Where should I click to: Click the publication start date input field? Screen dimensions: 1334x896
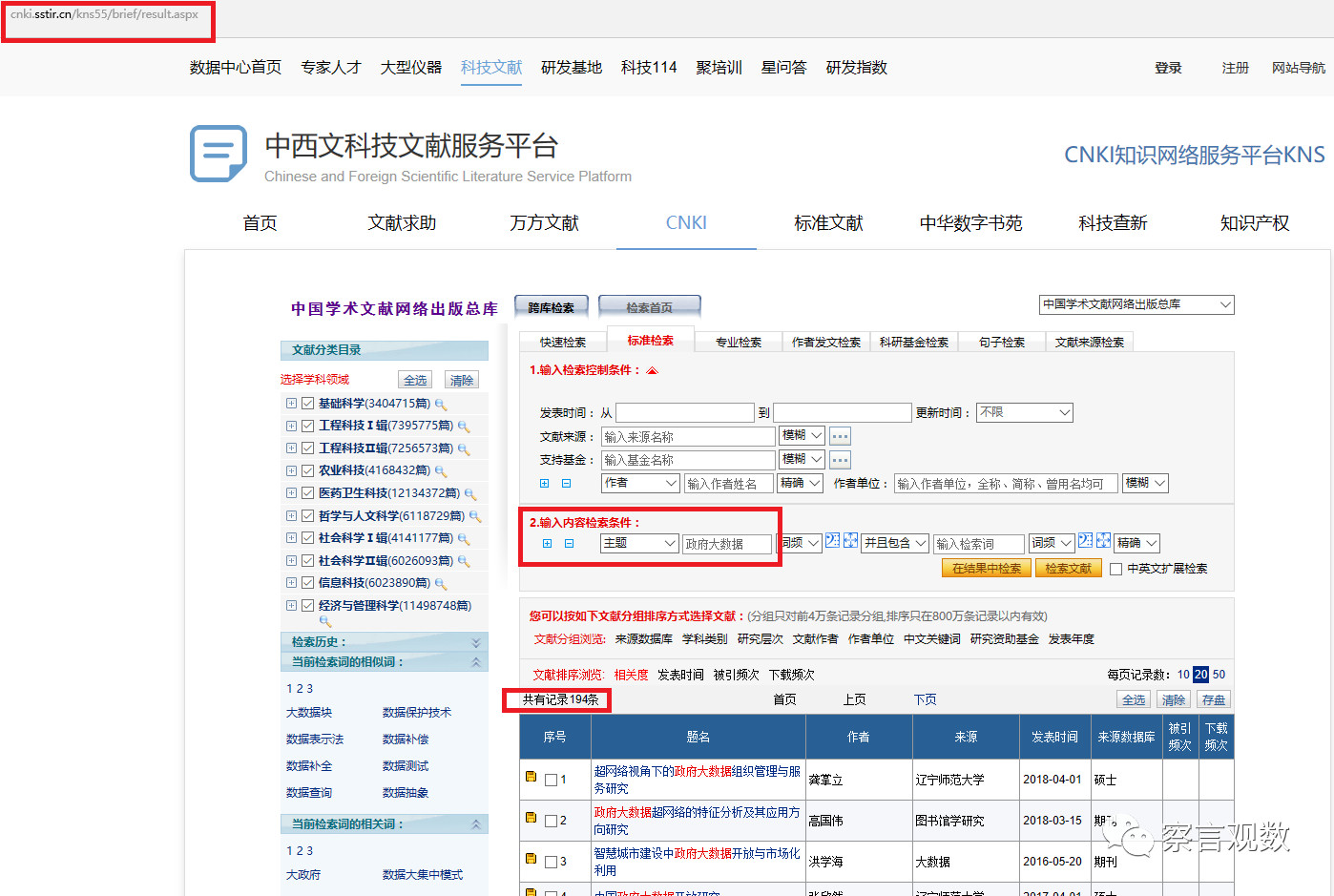684,412
